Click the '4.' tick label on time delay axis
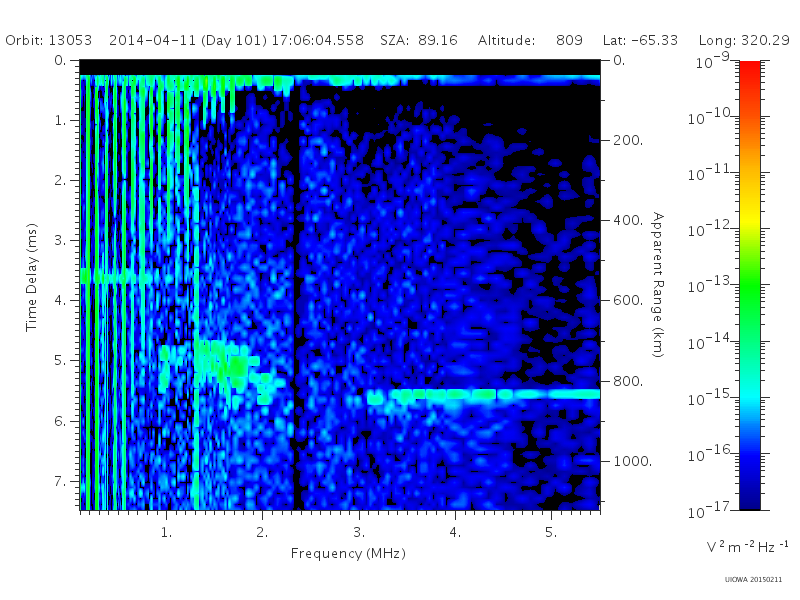The image size is (800, 600). point(61,301)
